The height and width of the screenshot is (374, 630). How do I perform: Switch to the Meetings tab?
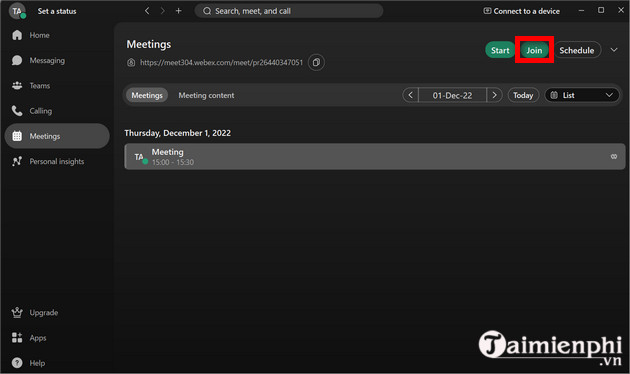147,95
